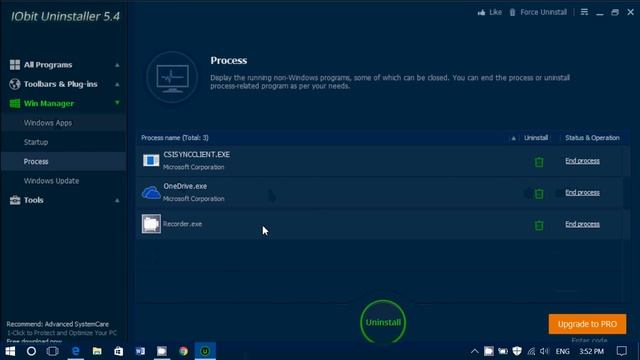
Task: Click the OneDrive cloud icon
Action: coord(151,193)
